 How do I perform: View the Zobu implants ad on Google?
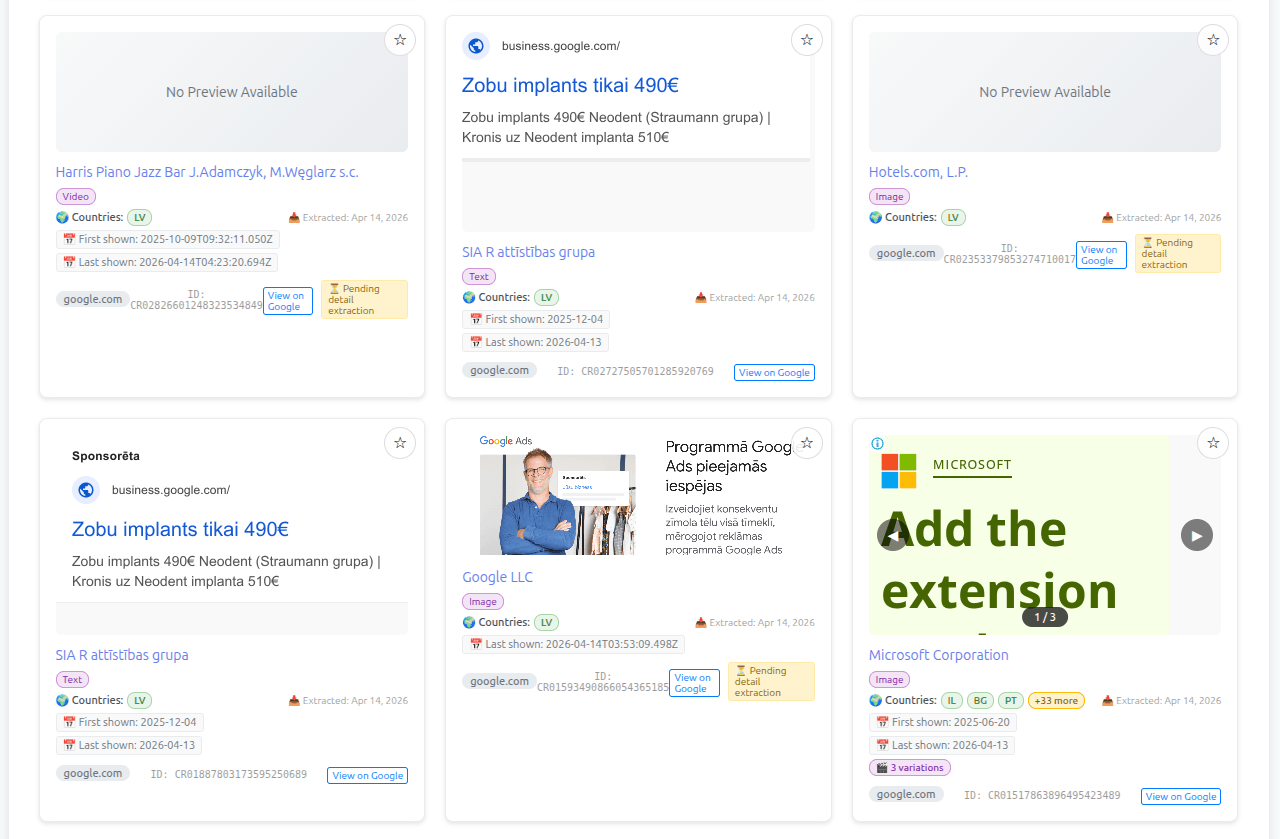click(774, 372)
